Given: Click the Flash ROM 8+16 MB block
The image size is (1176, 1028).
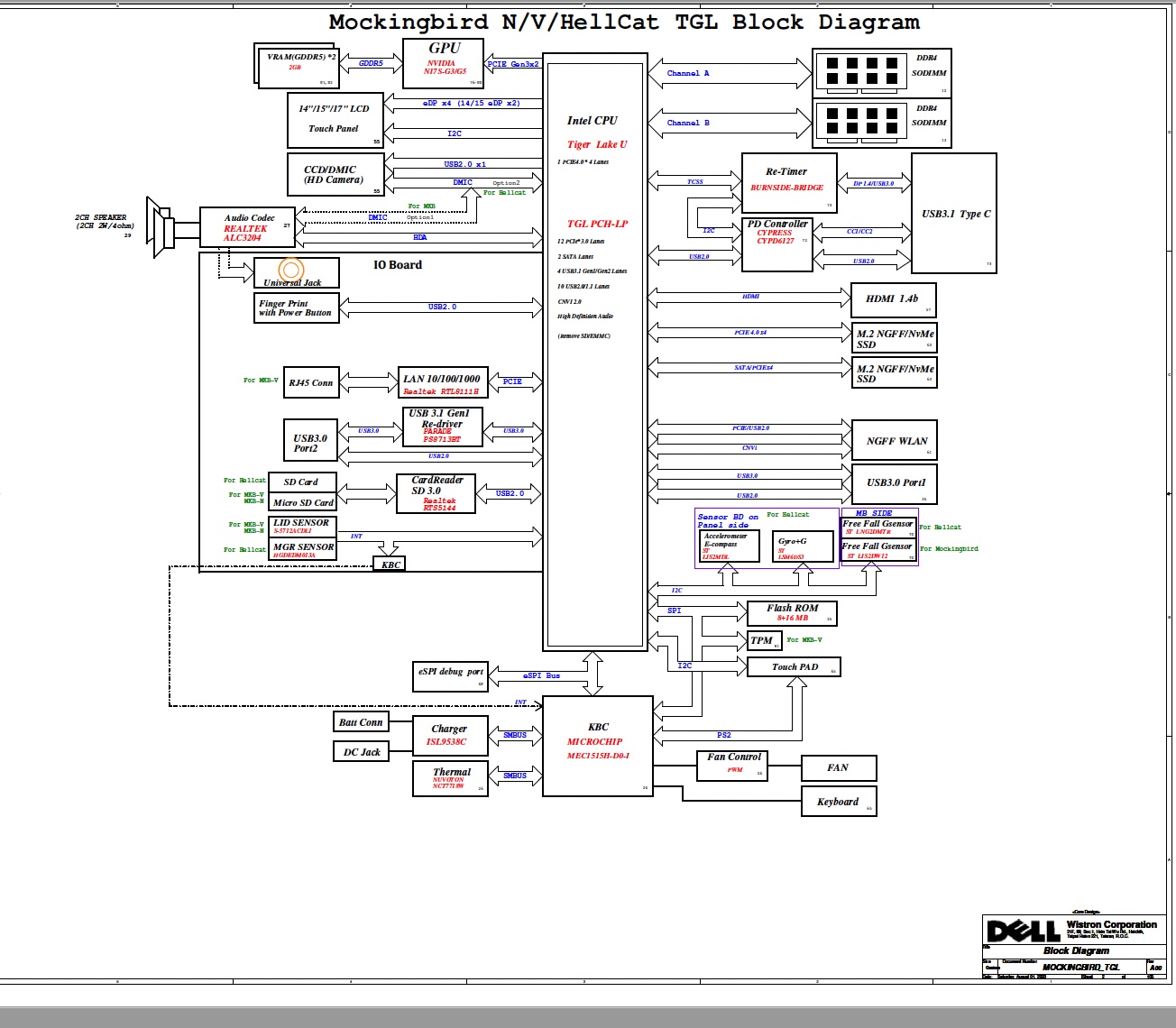Looking at the screenshot, I should pos(792,613).
